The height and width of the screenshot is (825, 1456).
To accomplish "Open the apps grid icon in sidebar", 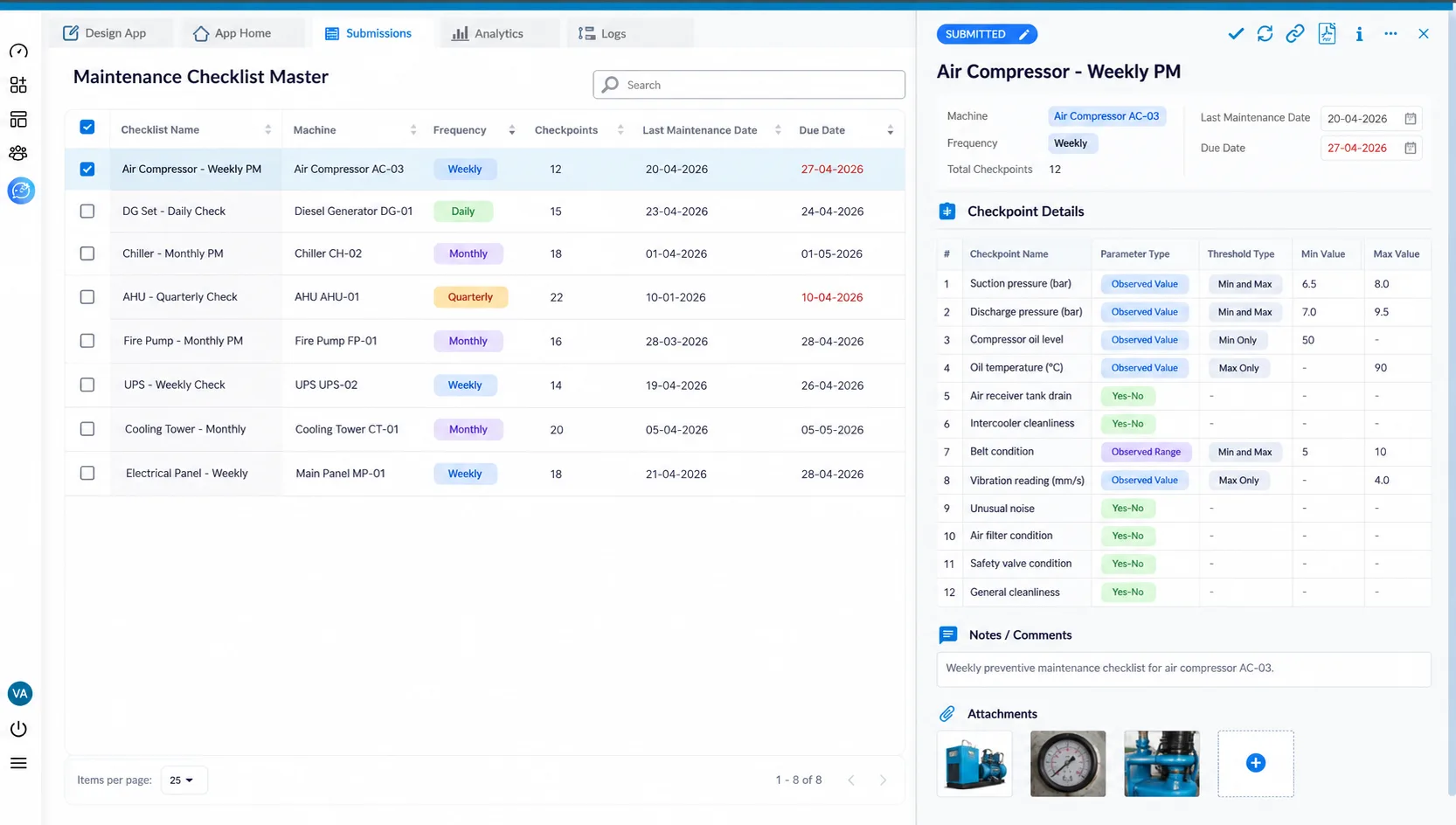I will pos(18,85).
